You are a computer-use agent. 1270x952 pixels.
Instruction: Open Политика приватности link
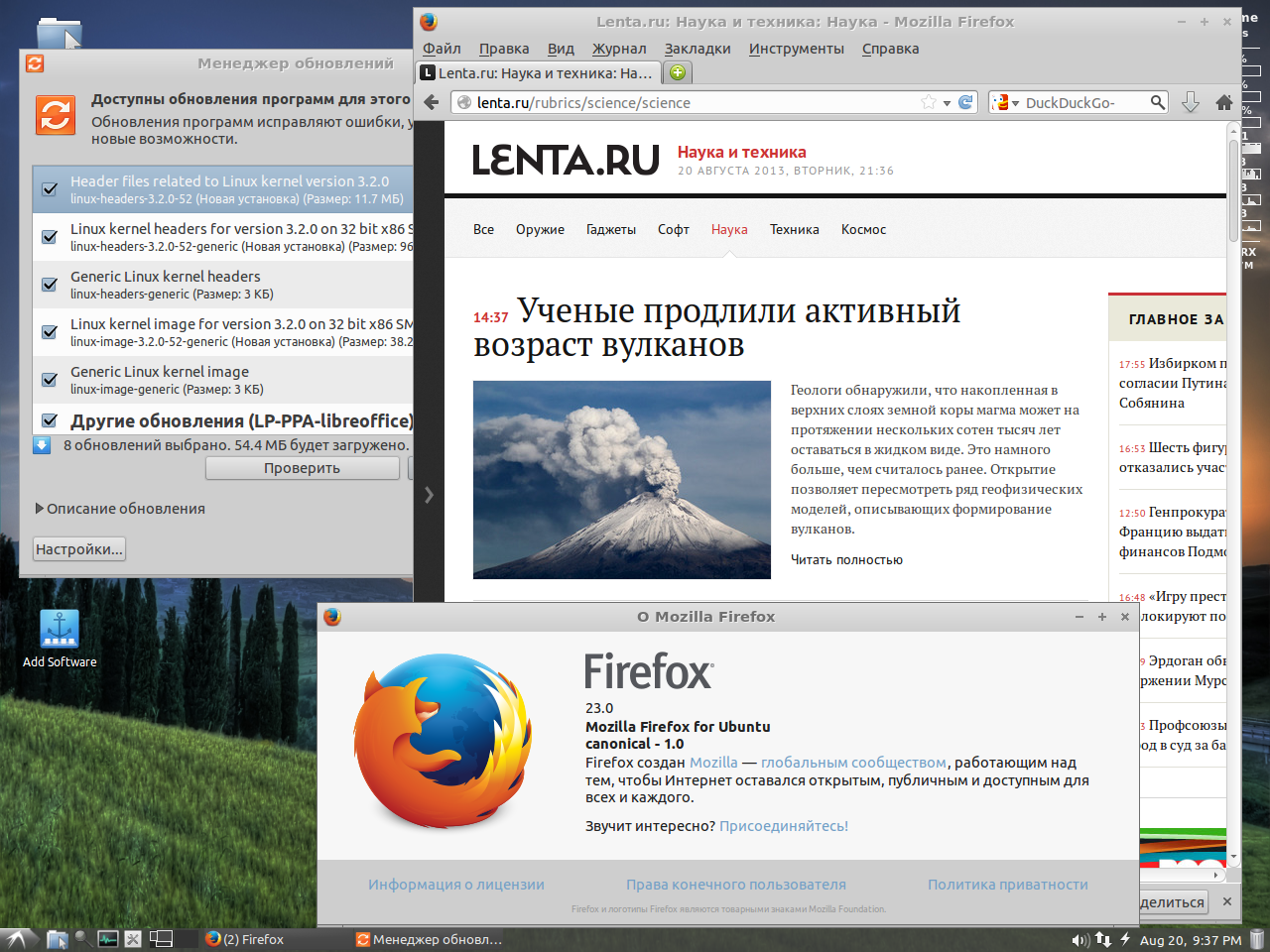click(x=1008, y=885)
